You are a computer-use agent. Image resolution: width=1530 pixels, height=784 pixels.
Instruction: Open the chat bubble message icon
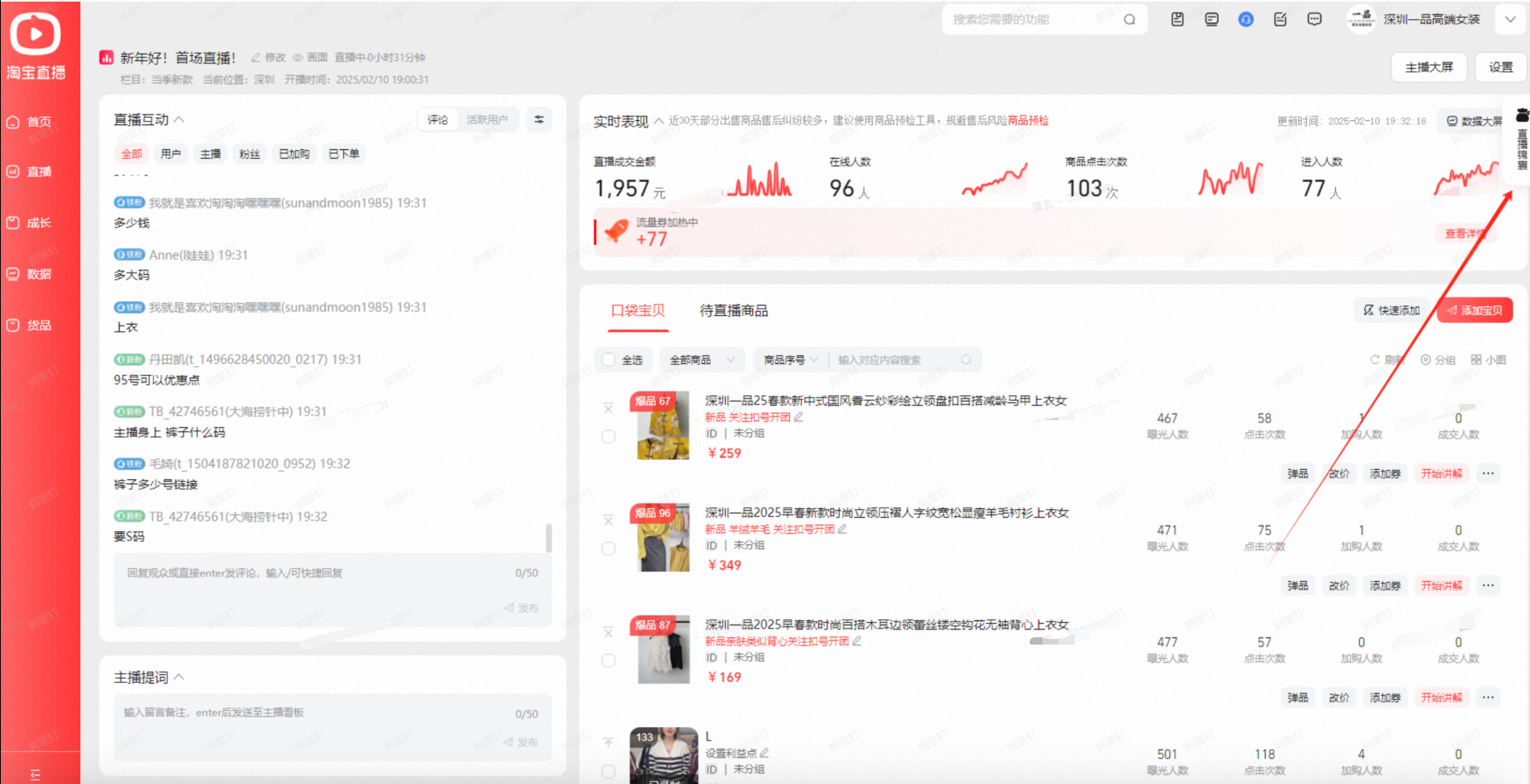[1314, 19]
